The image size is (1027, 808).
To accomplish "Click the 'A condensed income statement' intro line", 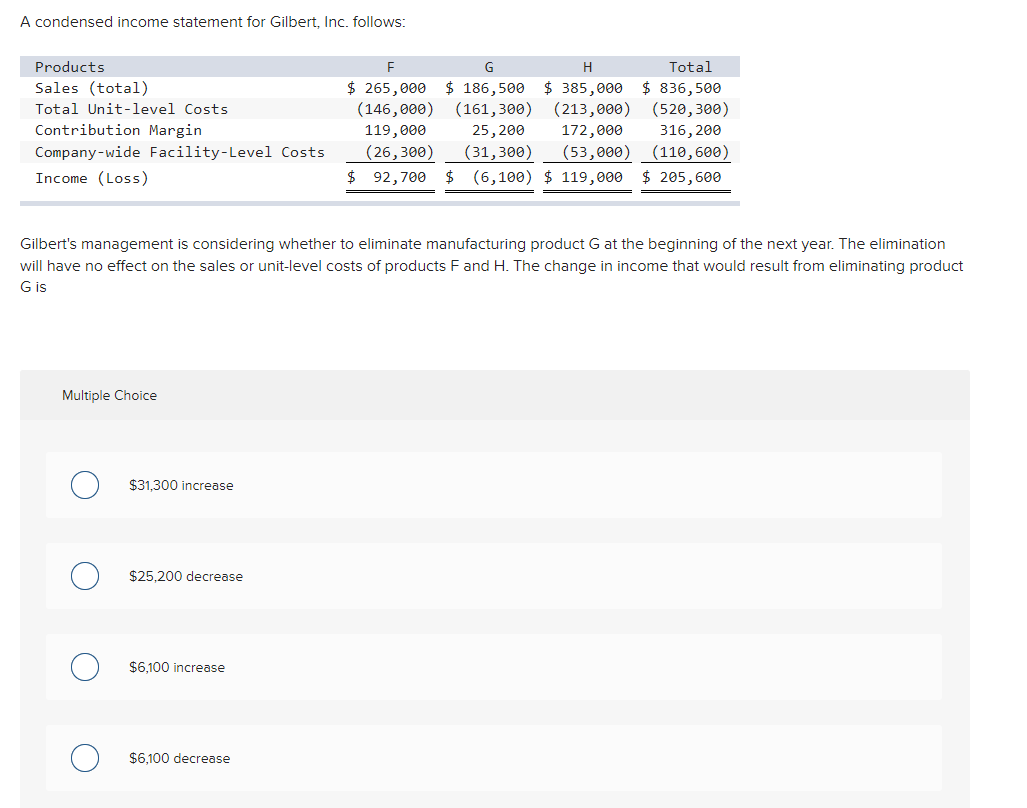I will click(213, 22).
